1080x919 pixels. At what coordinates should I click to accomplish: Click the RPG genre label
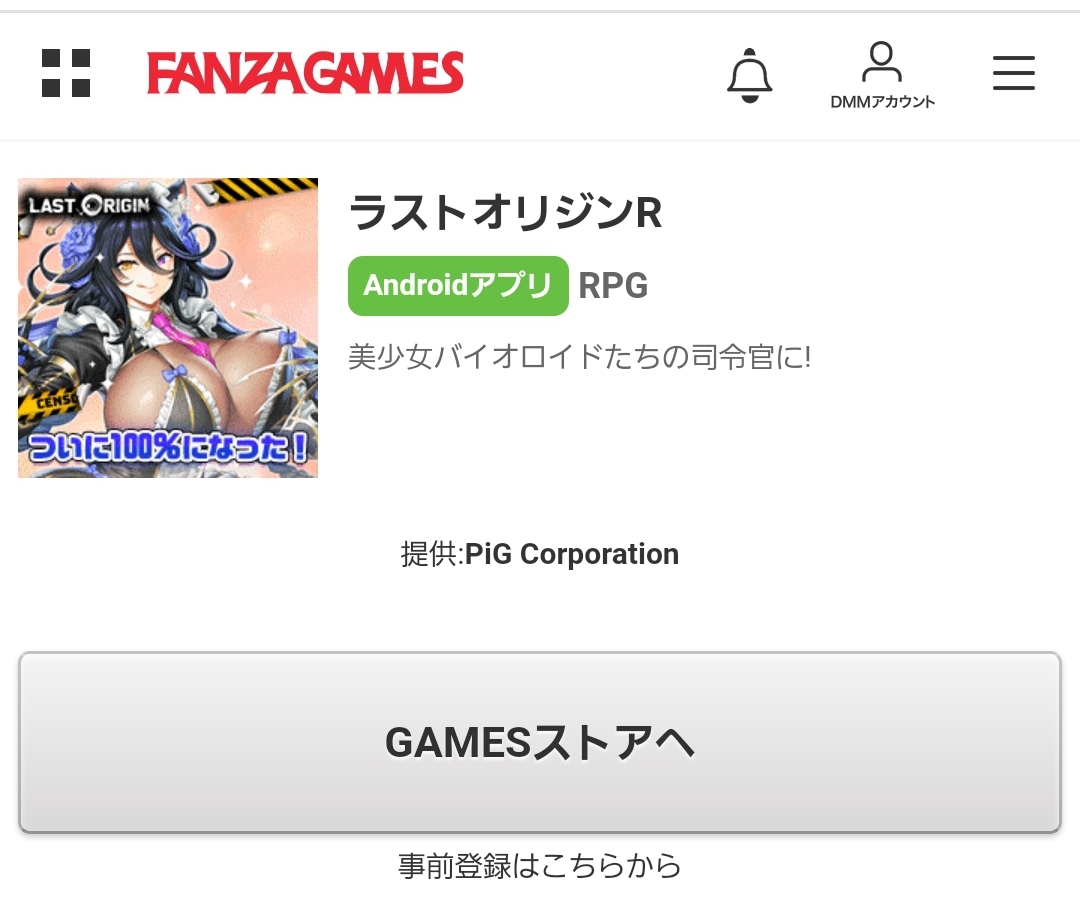[x=613, y=286]
